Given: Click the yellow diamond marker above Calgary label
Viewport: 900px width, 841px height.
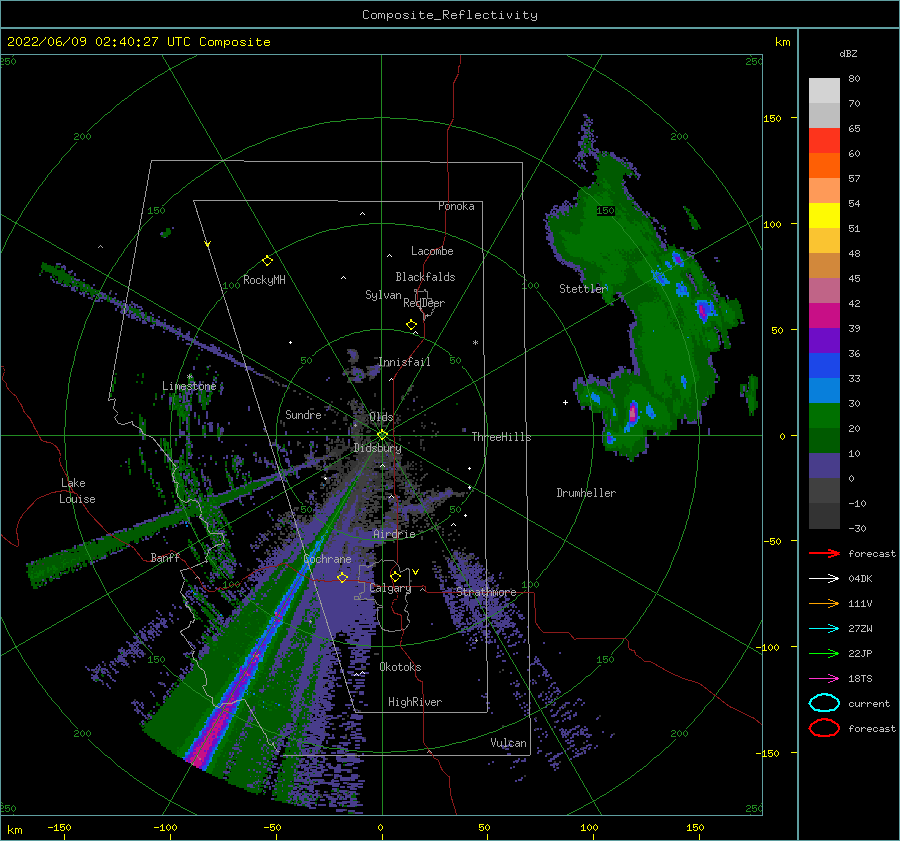Looking at the screenshot, I should click(395, 576).
